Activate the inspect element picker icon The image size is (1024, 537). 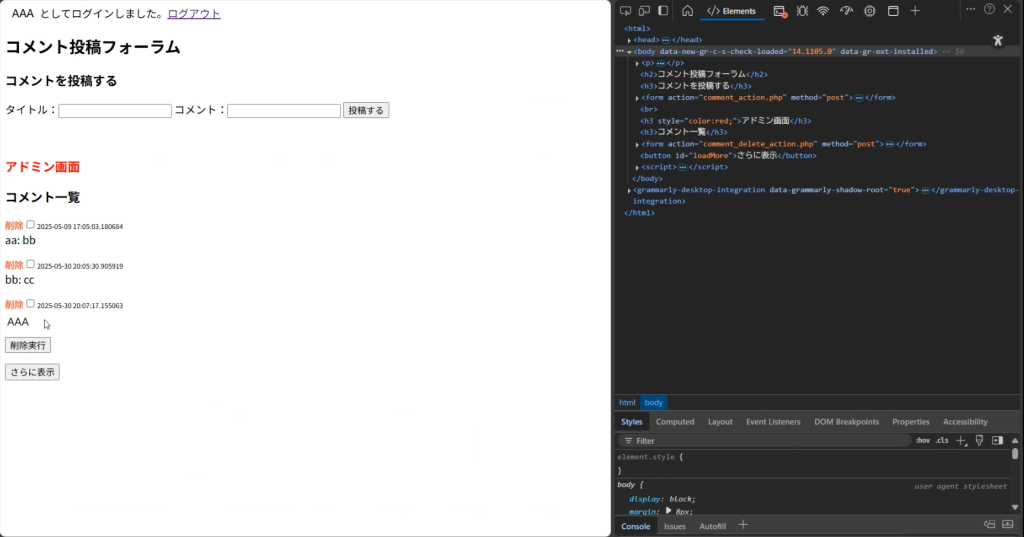625,10
